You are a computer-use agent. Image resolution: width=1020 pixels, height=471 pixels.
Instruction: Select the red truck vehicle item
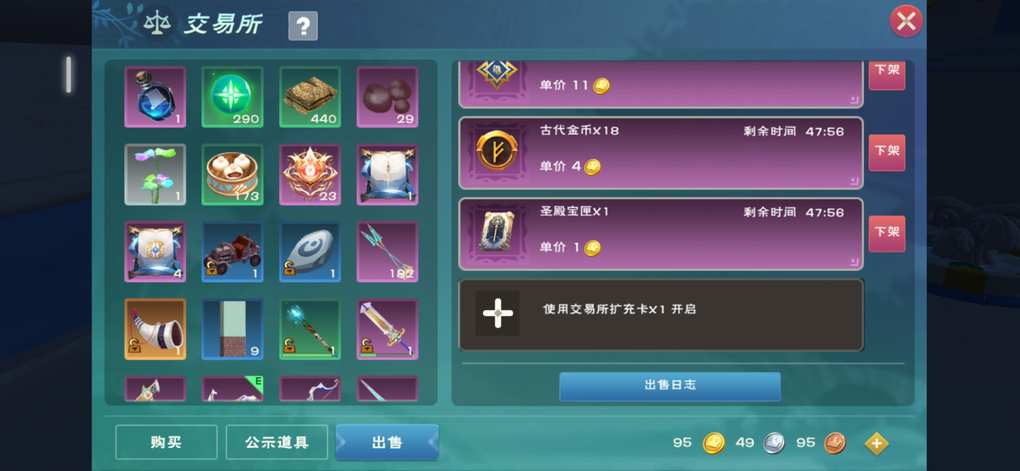(x=232, y=252)
